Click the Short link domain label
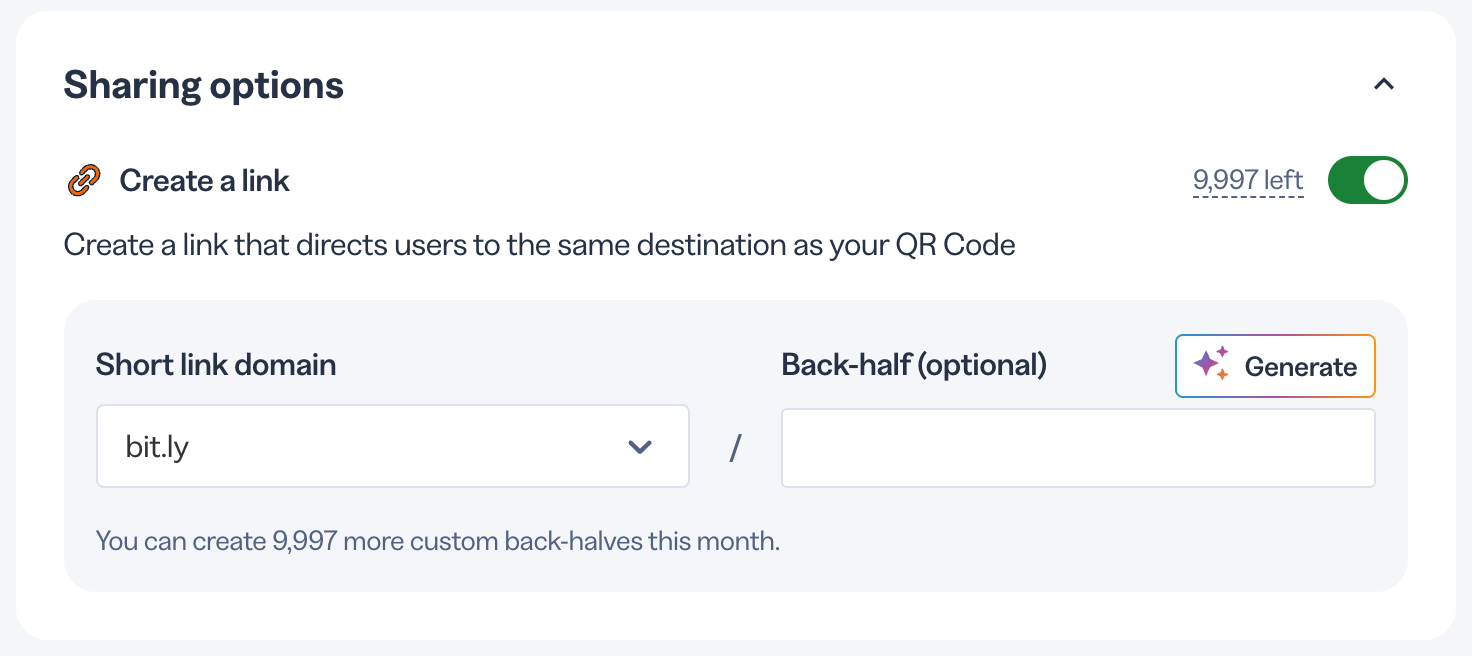Screen dimensions: 1472x656 216,365
